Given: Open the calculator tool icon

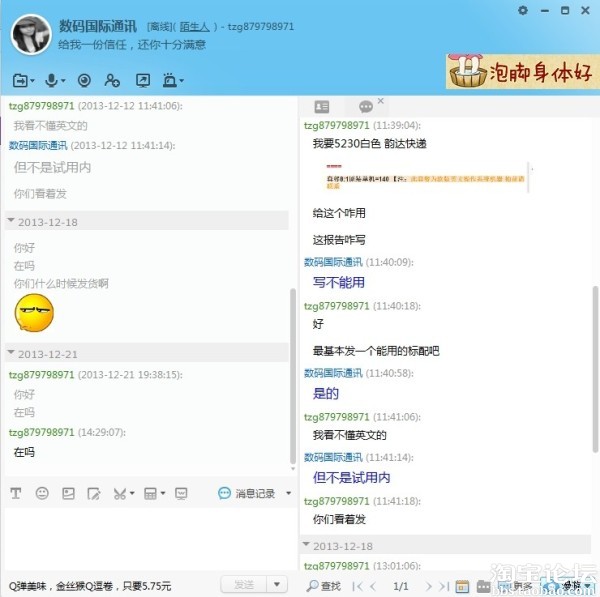Looking at the screenshot, I should 150,494.
